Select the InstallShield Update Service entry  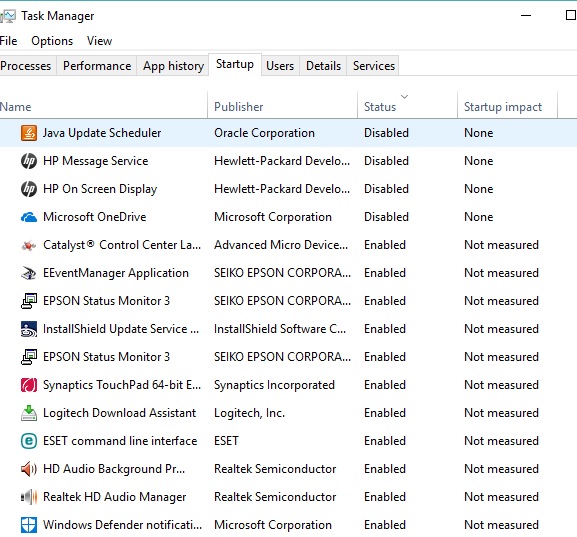(x=121, y=329)
